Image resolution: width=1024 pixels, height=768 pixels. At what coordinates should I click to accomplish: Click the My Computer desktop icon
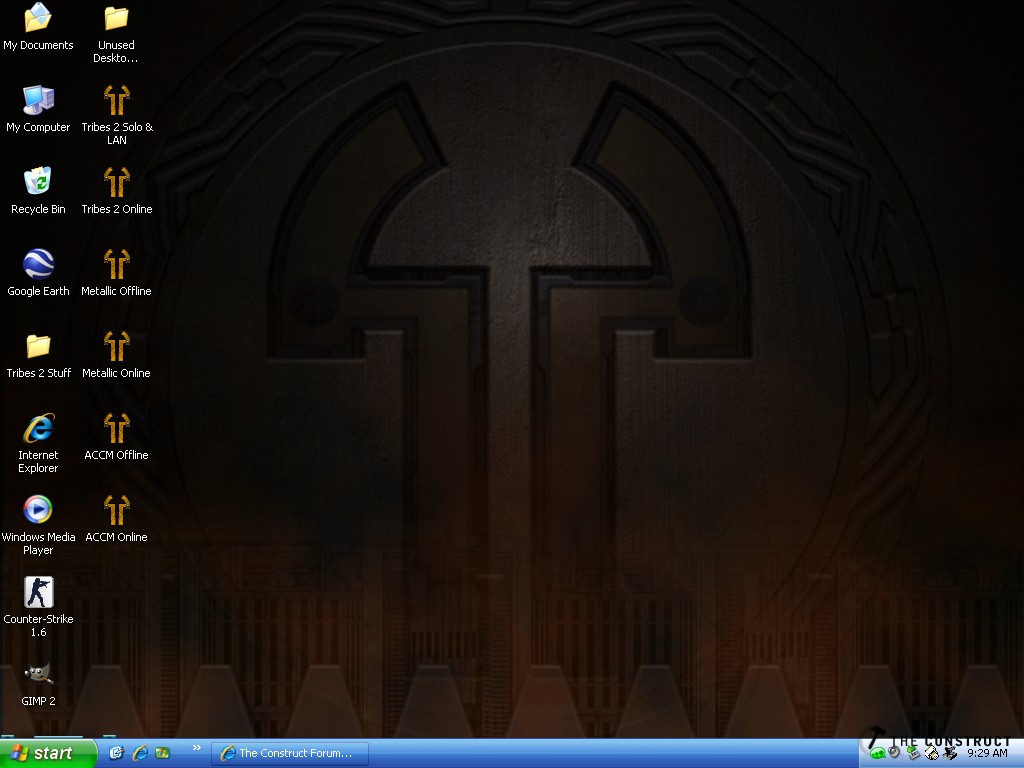coord(38,108)
